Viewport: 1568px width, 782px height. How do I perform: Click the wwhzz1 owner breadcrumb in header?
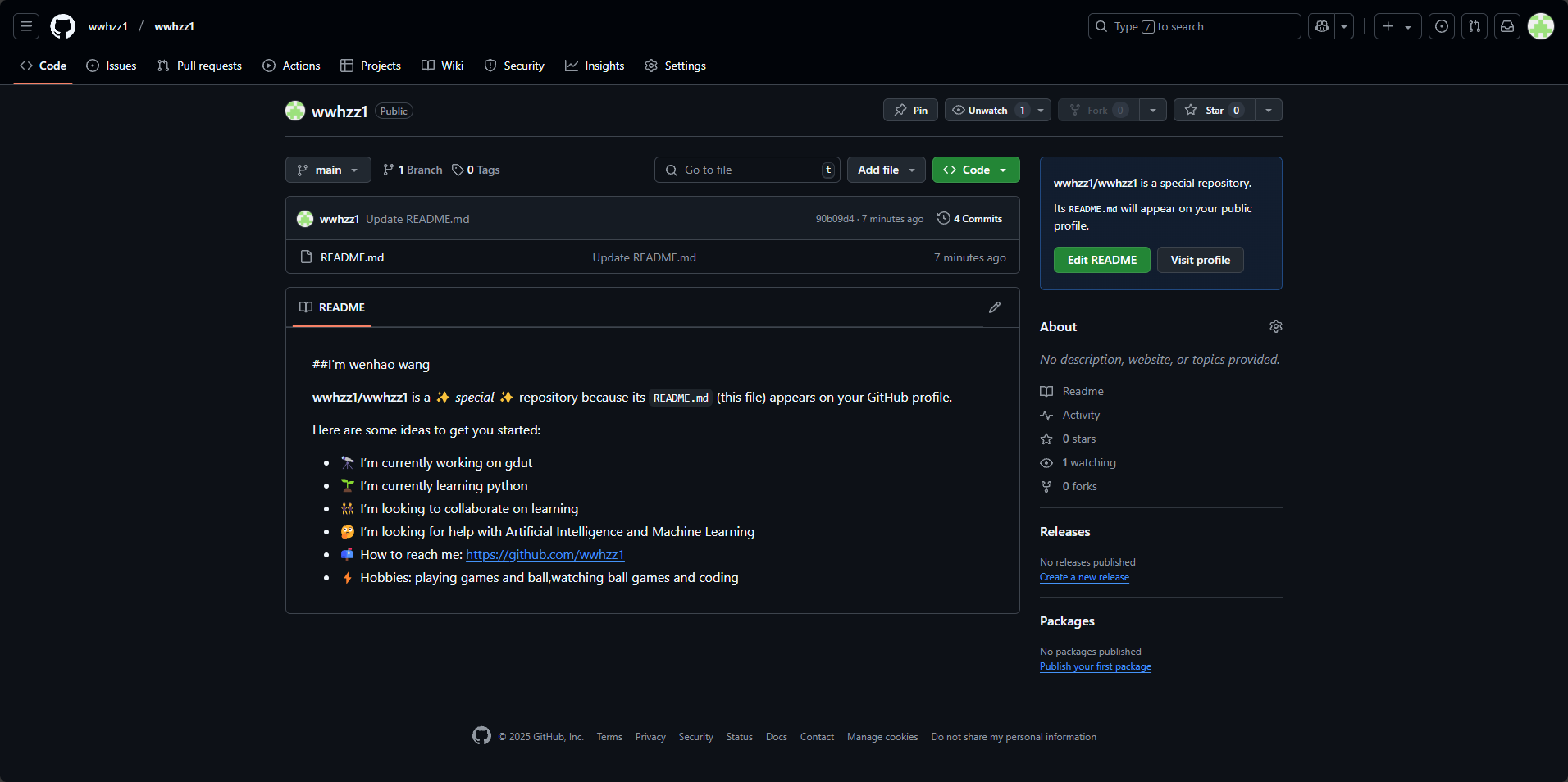[108, 26]
